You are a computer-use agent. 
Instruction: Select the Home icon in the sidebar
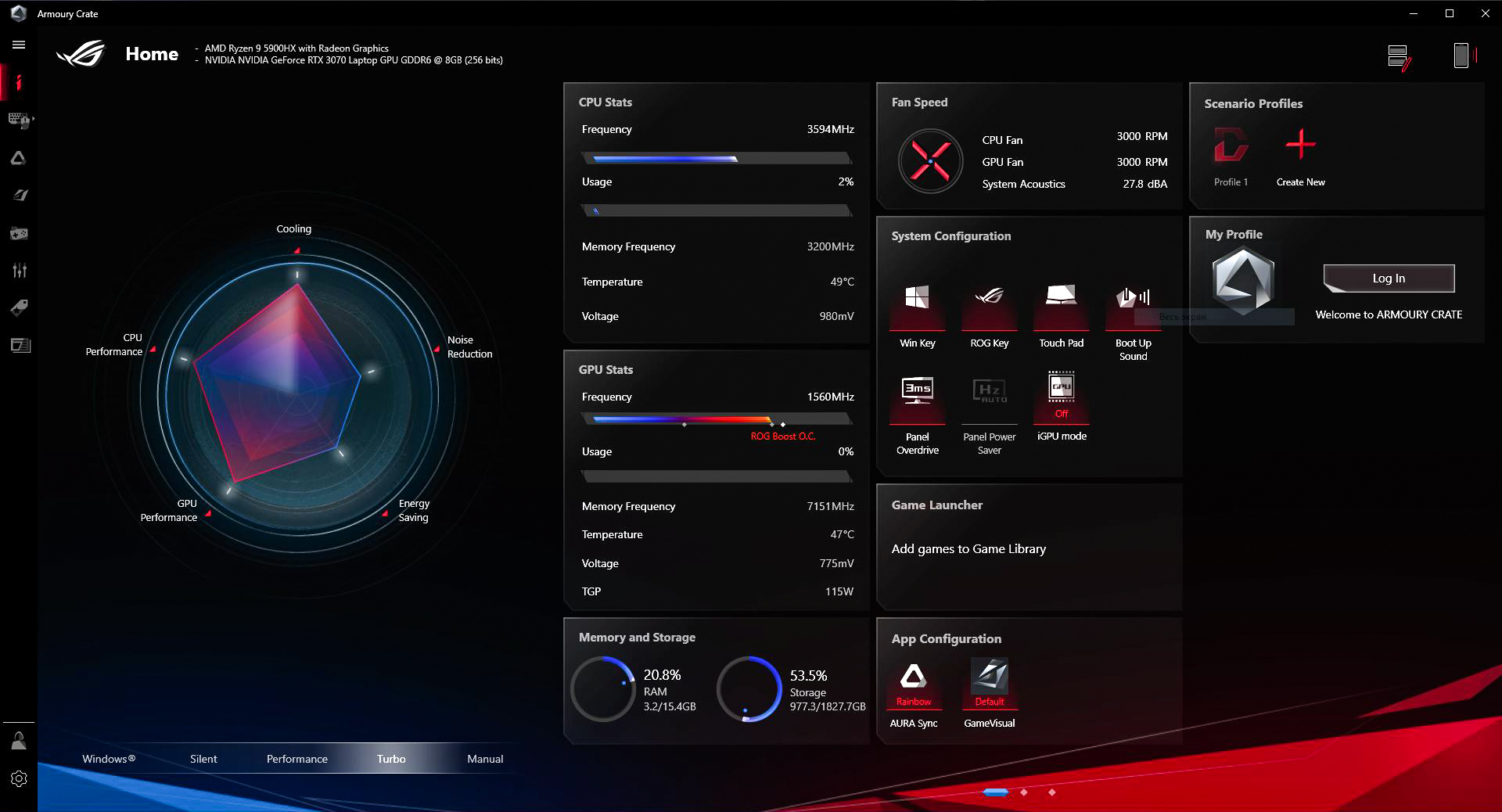[x=19, y=82]
